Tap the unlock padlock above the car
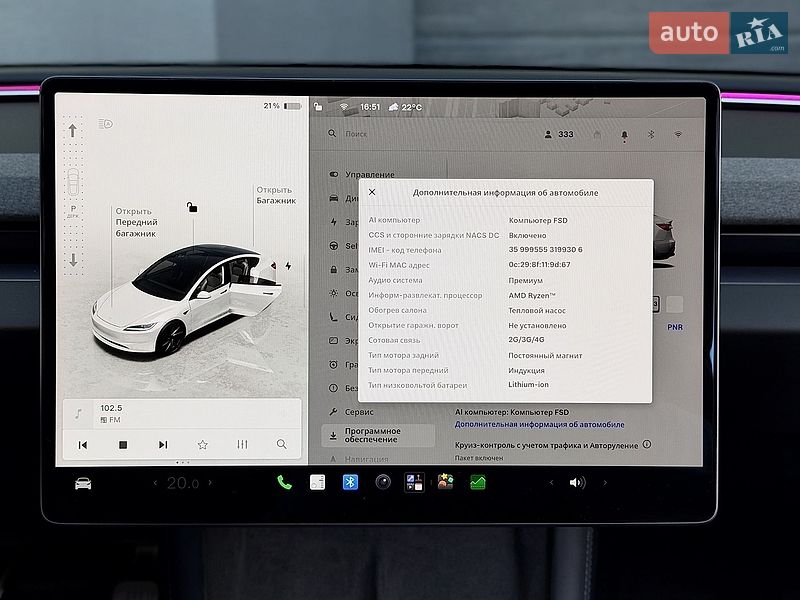Viewport: 800px width, 600px height. 192,207
